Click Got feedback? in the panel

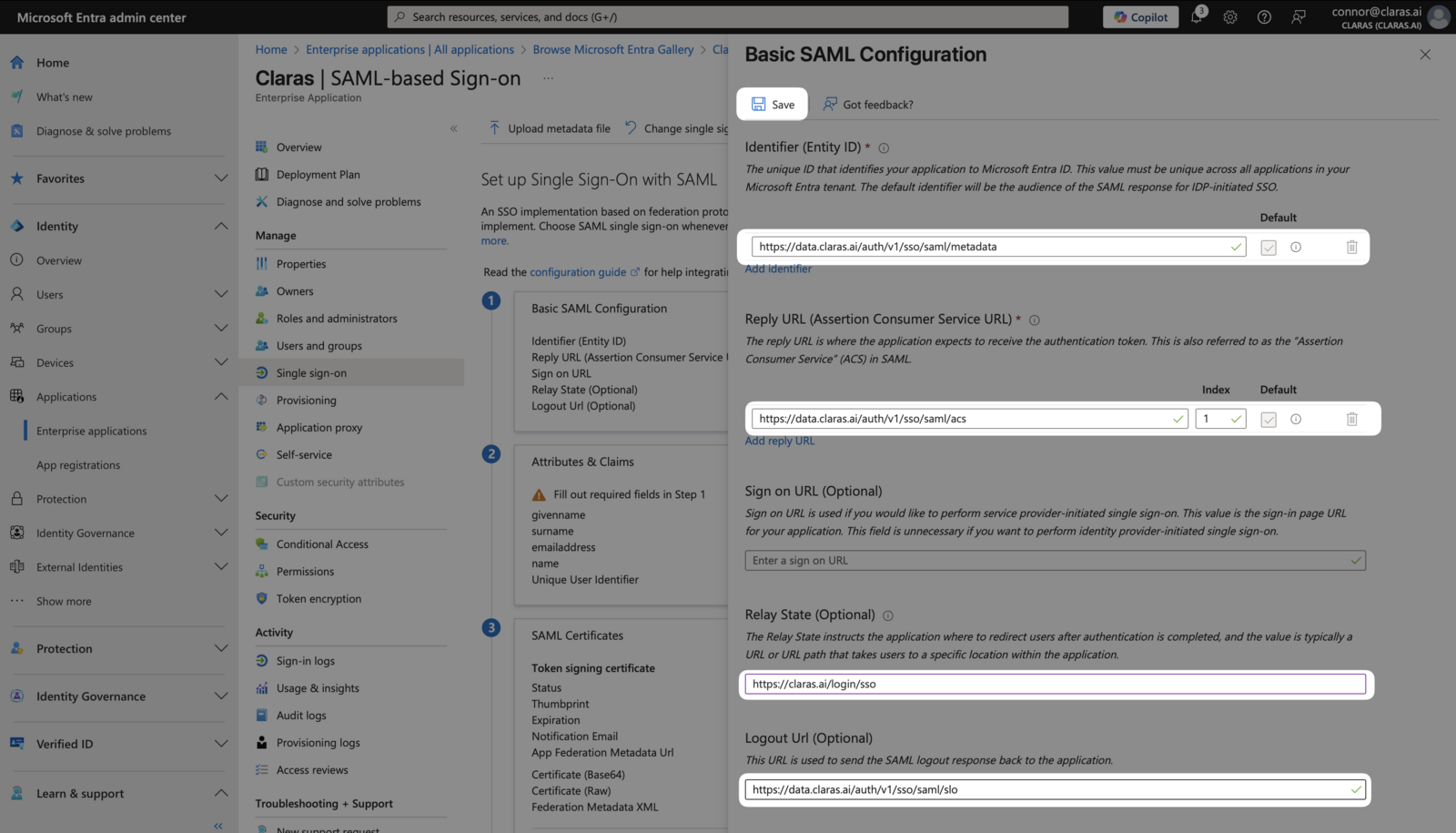point(868,105)
